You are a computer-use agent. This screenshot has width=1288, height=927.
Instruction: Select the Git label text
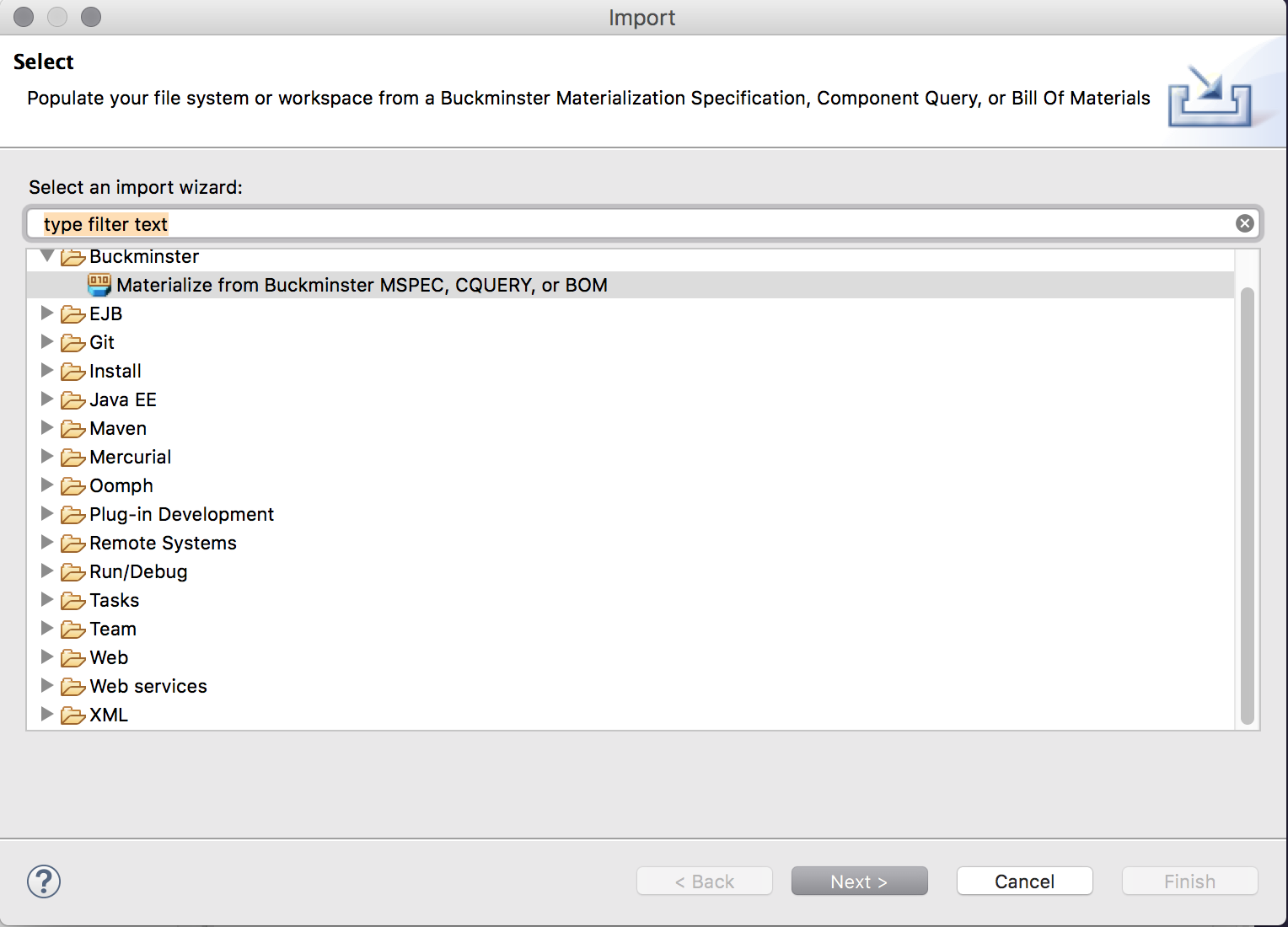[x=102, y=342]
